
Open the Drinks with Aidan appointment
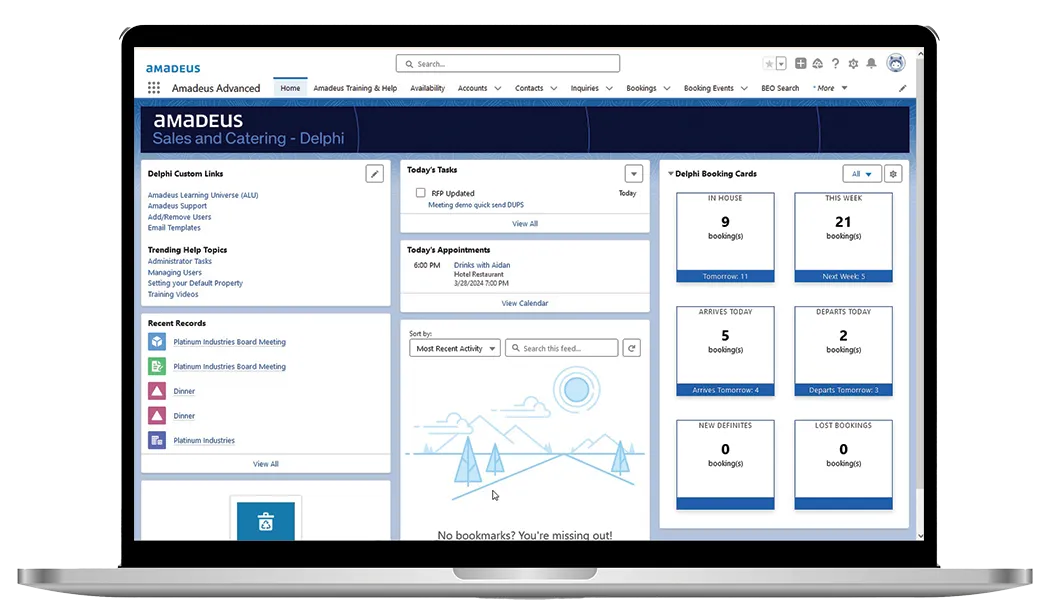click(x=482, y=265)
